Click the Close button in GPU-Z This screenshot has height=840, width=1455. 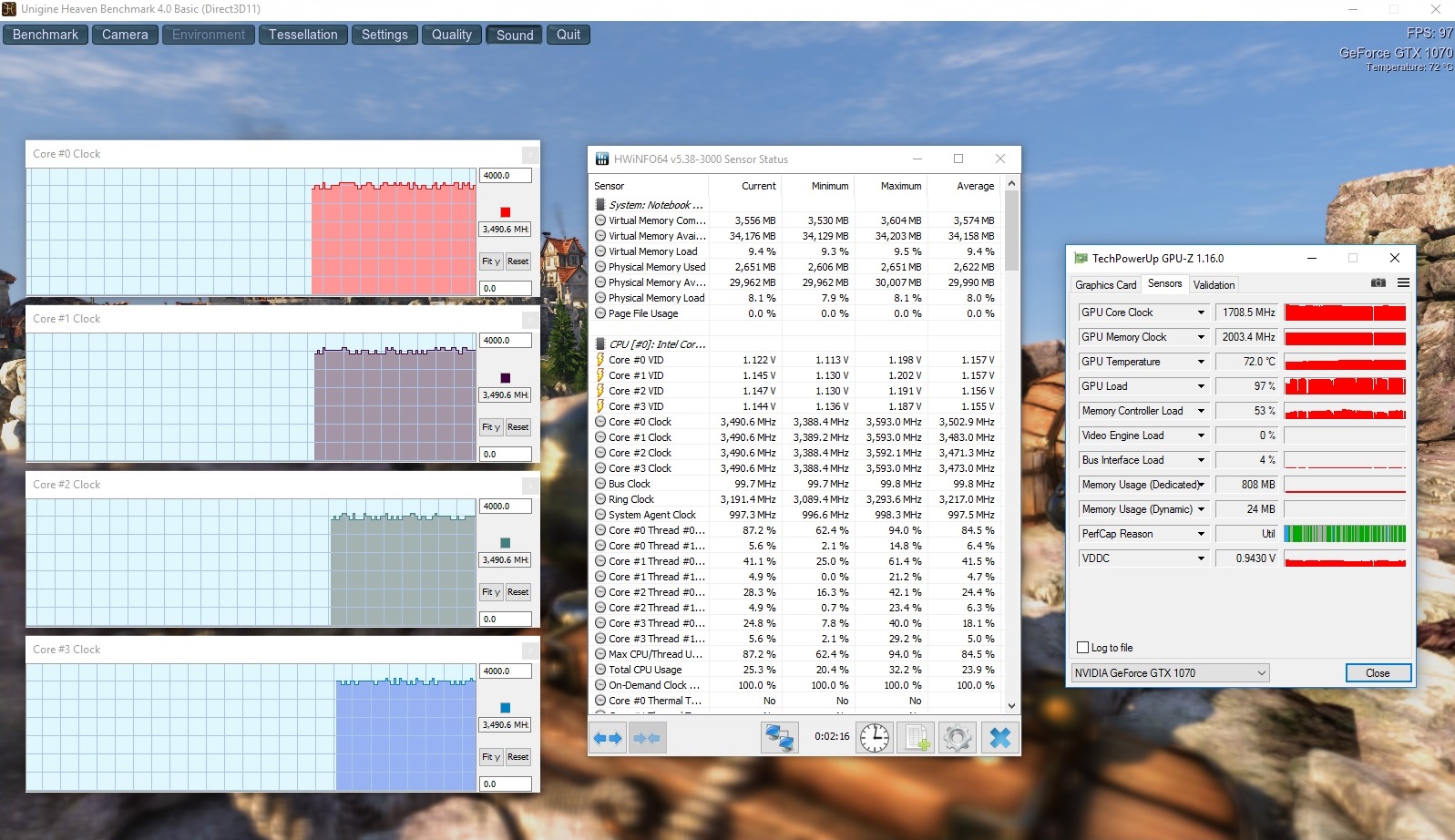1378,673
